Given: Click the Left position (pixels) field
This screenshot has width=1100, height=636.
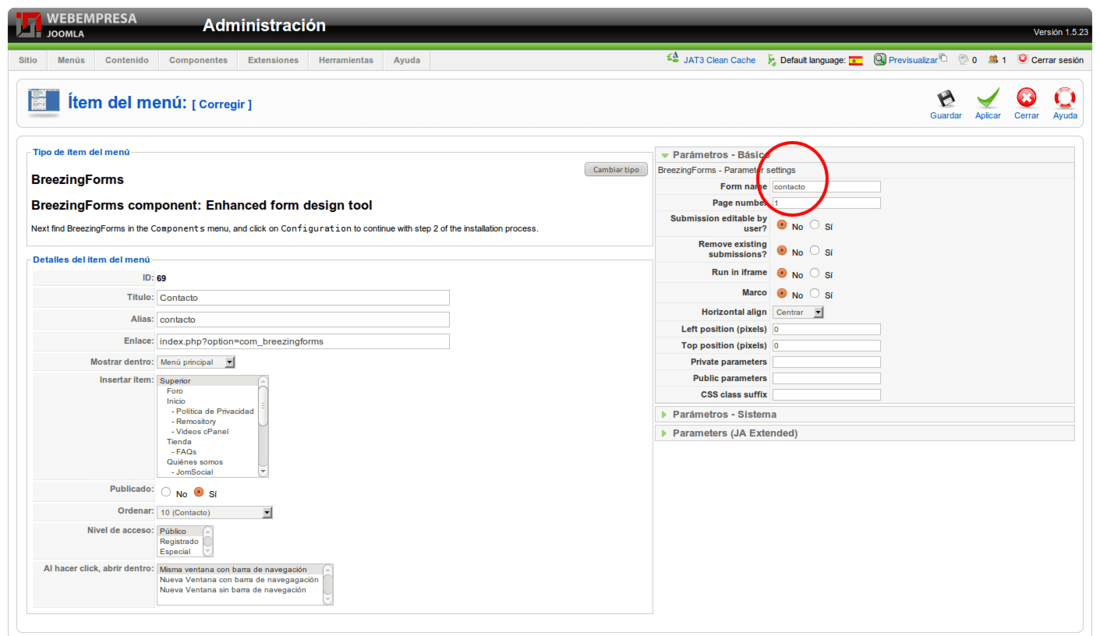Looking at the screenshot, I should coord(826,329).
